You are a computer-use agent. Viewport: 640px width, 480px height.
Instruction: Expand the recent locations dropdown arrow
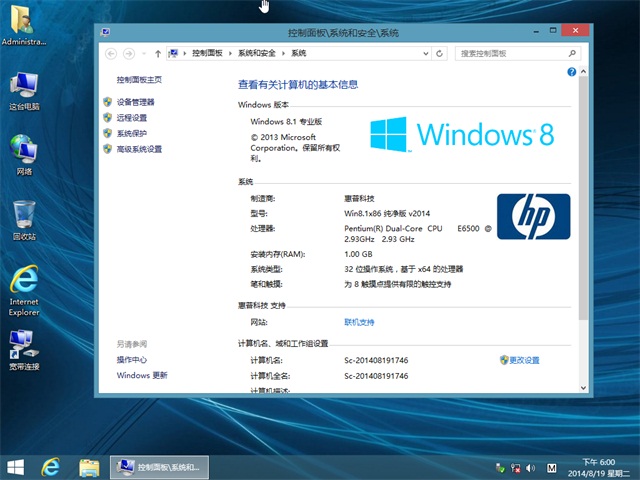(142, 53)
